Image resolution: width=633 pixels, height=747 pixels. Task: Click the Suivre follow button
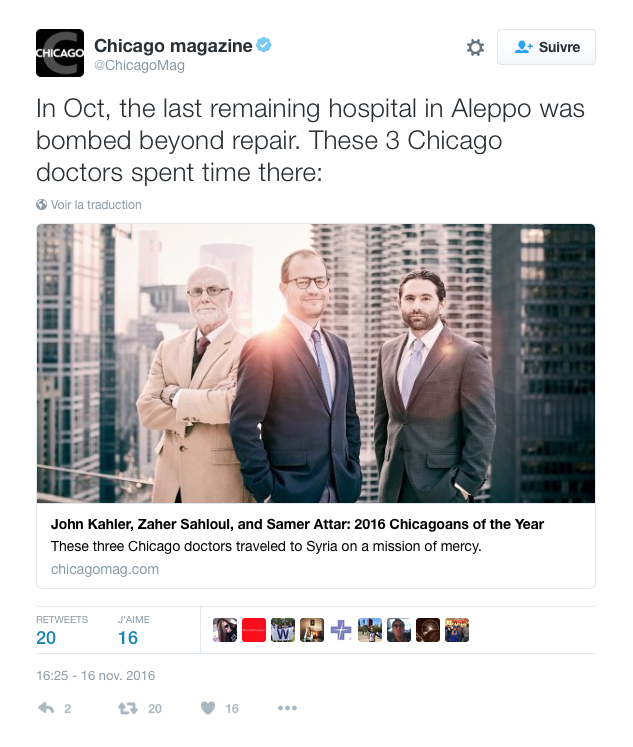coord(546,47)
